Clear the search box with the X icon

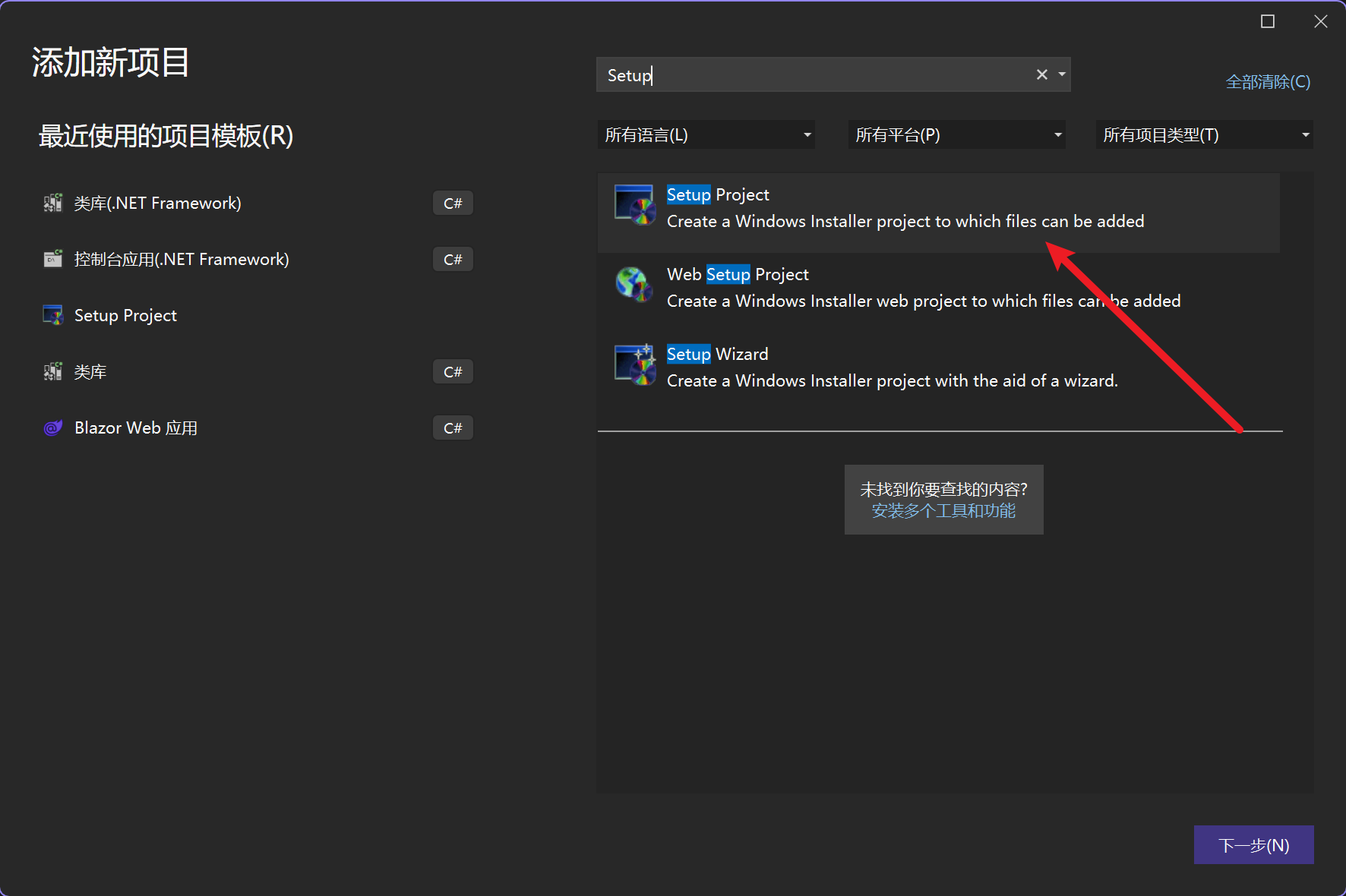pos(1042,74)
